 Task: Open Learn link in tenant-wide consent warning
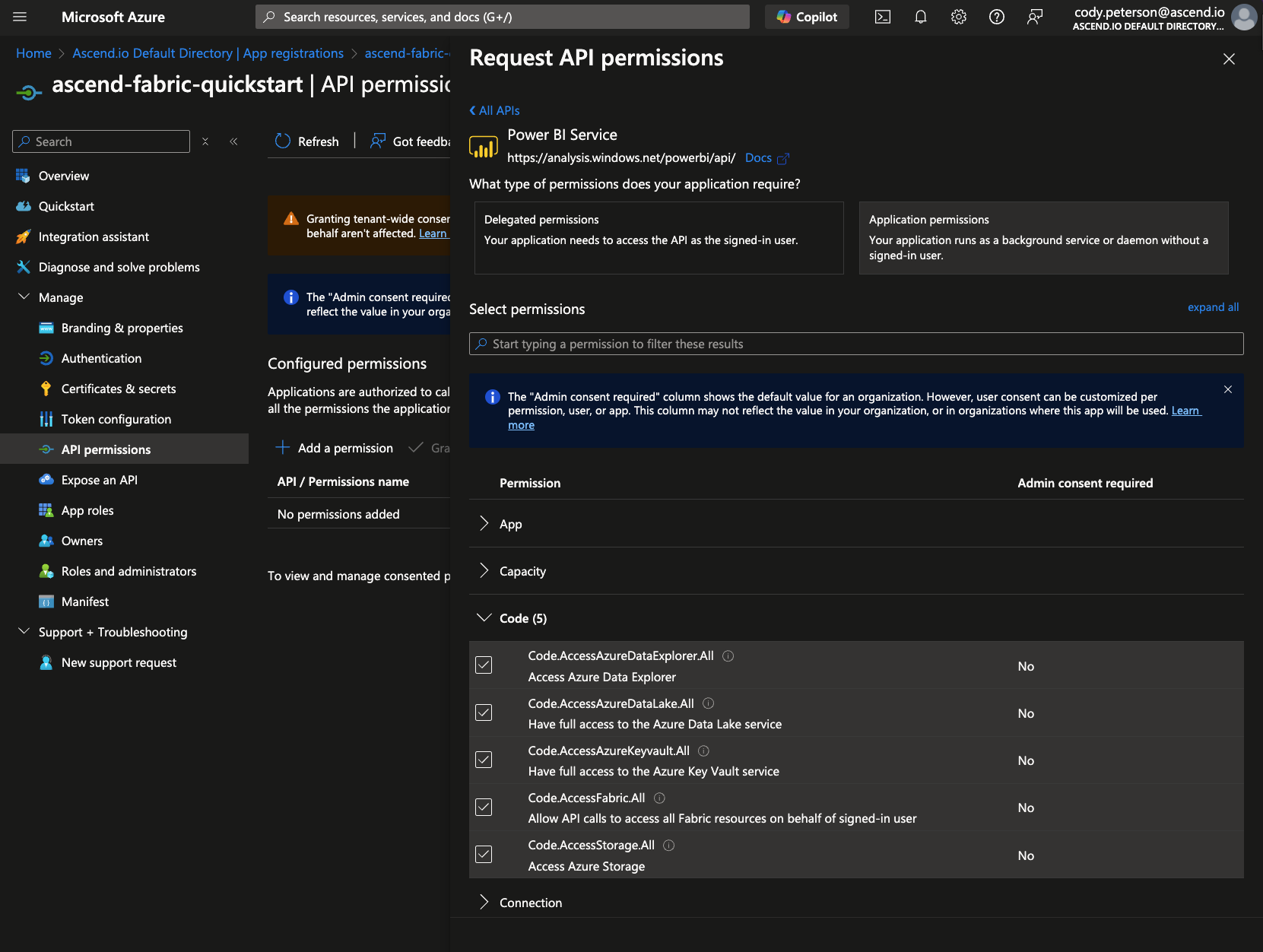433,233
